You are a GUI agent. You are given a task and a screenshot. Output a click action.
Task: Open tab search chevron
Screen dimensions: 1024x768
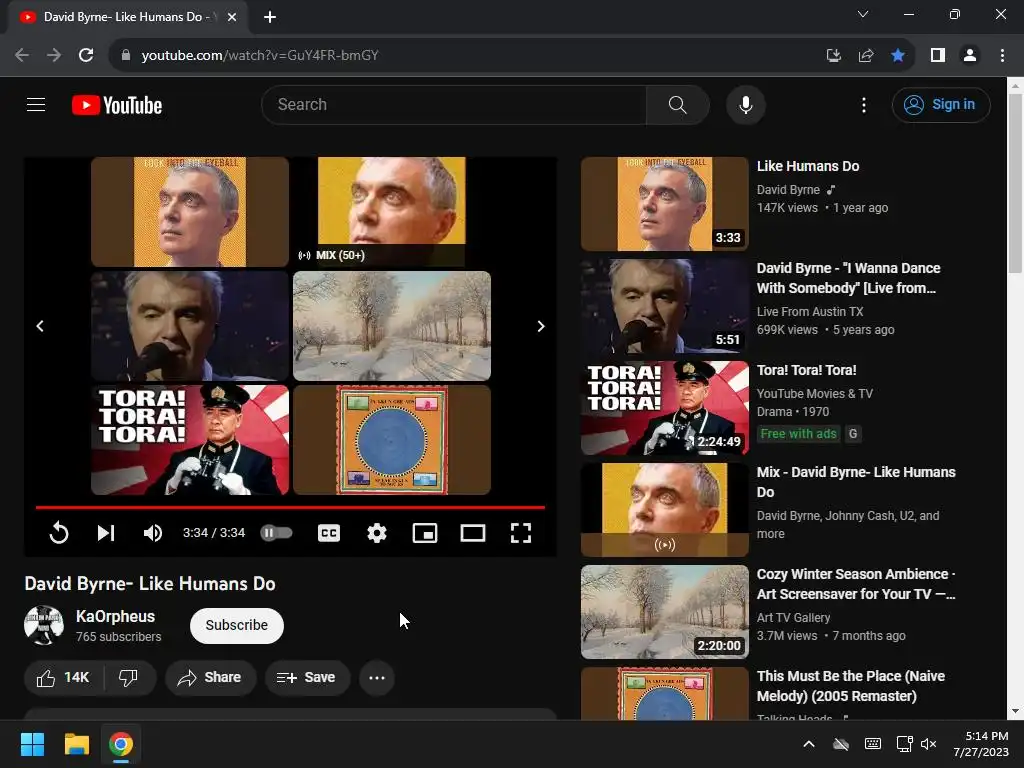click(863, 14)
